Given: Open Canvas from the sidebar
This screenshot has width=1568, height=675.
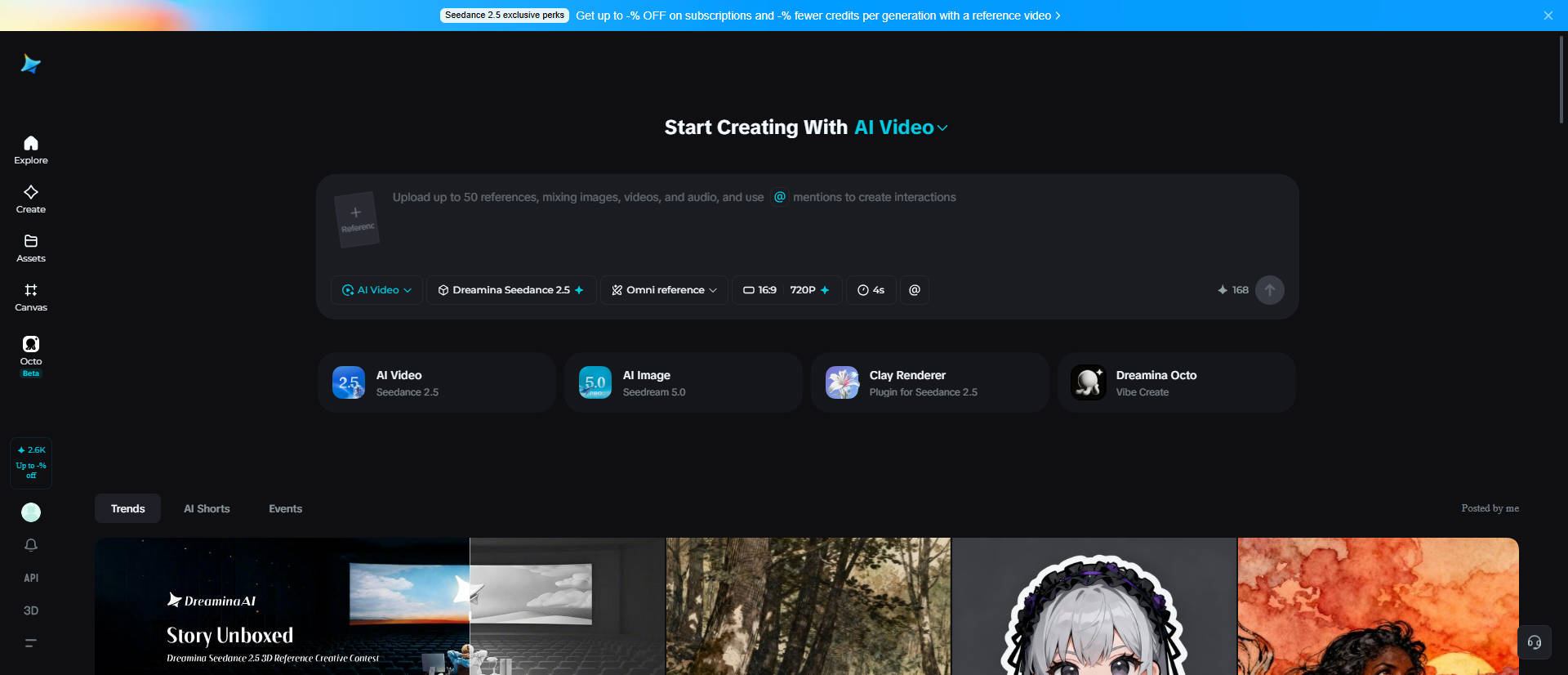Looking at the screenshot, I should (x=31, y=297).
